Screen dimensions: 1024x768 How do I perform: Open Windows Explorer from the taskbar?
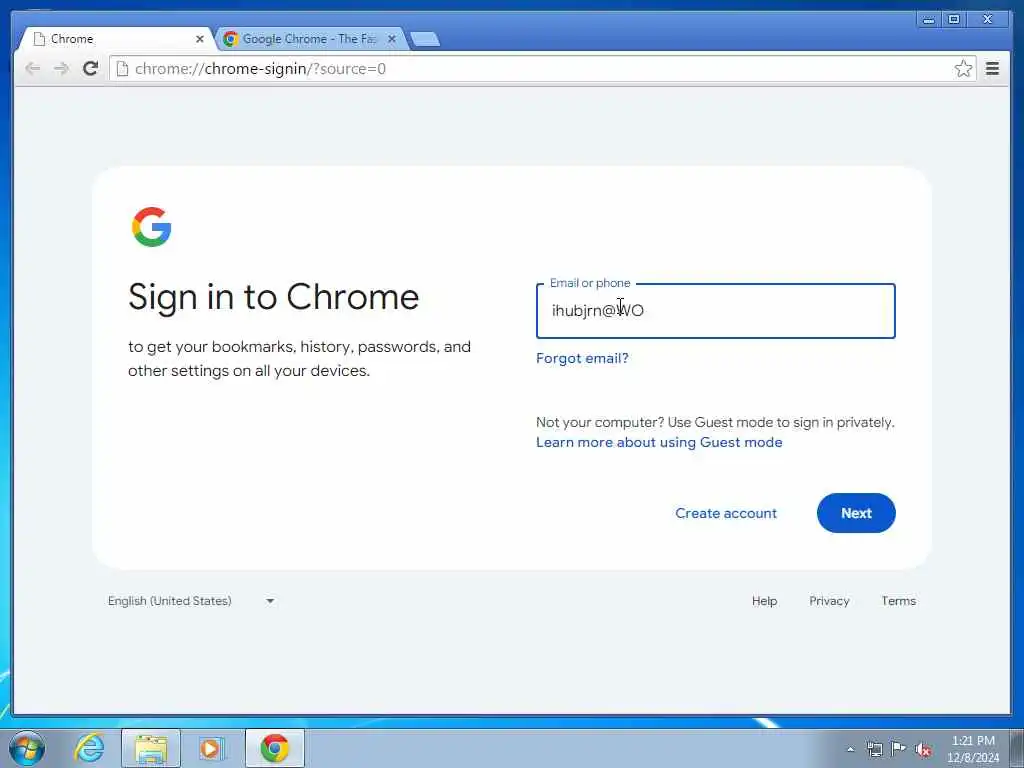(x=151, y=748)
